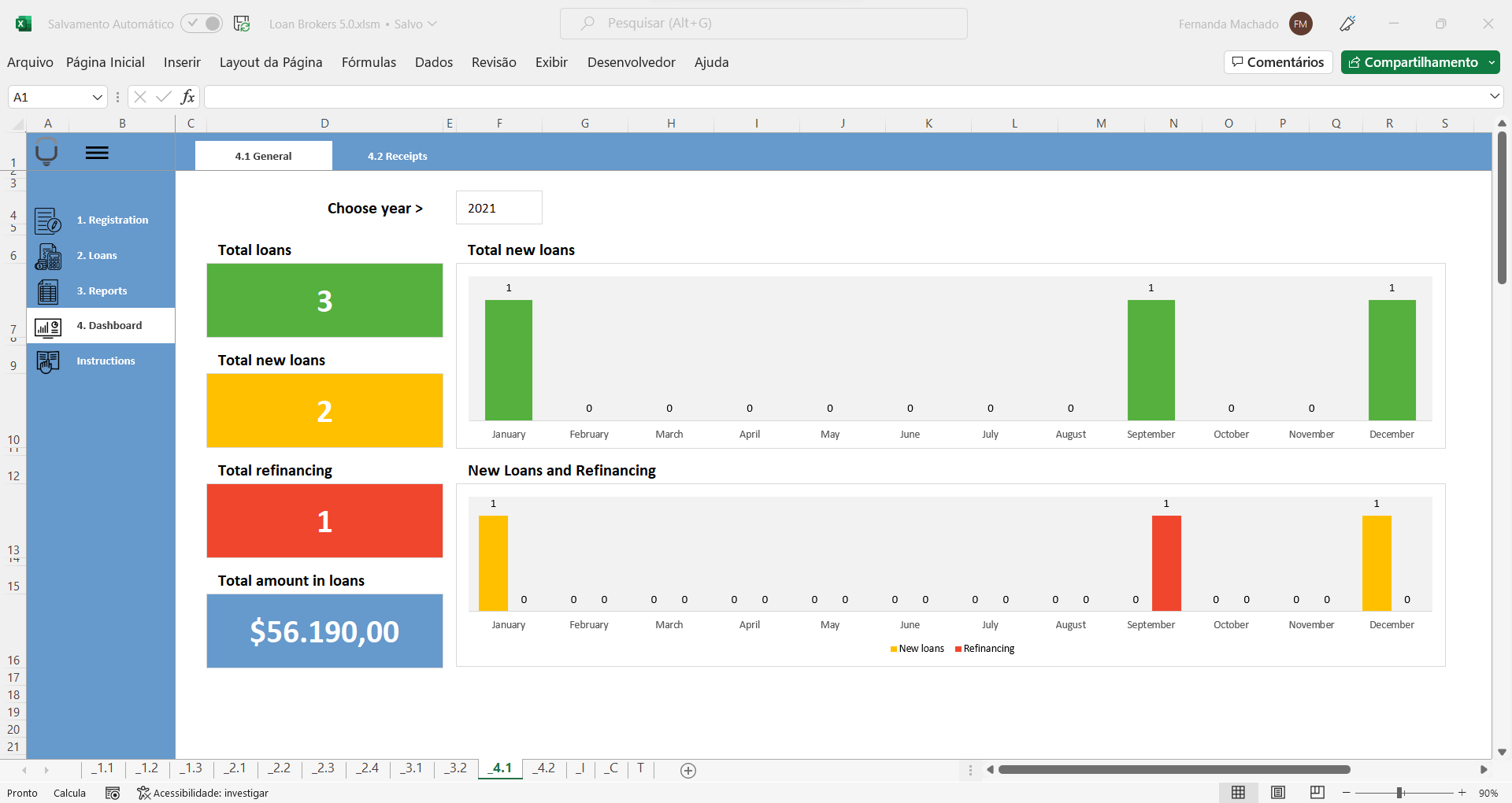Click the insert function fx icon
This screenshot has height=803, width=1512.
[x=187, y=97]
